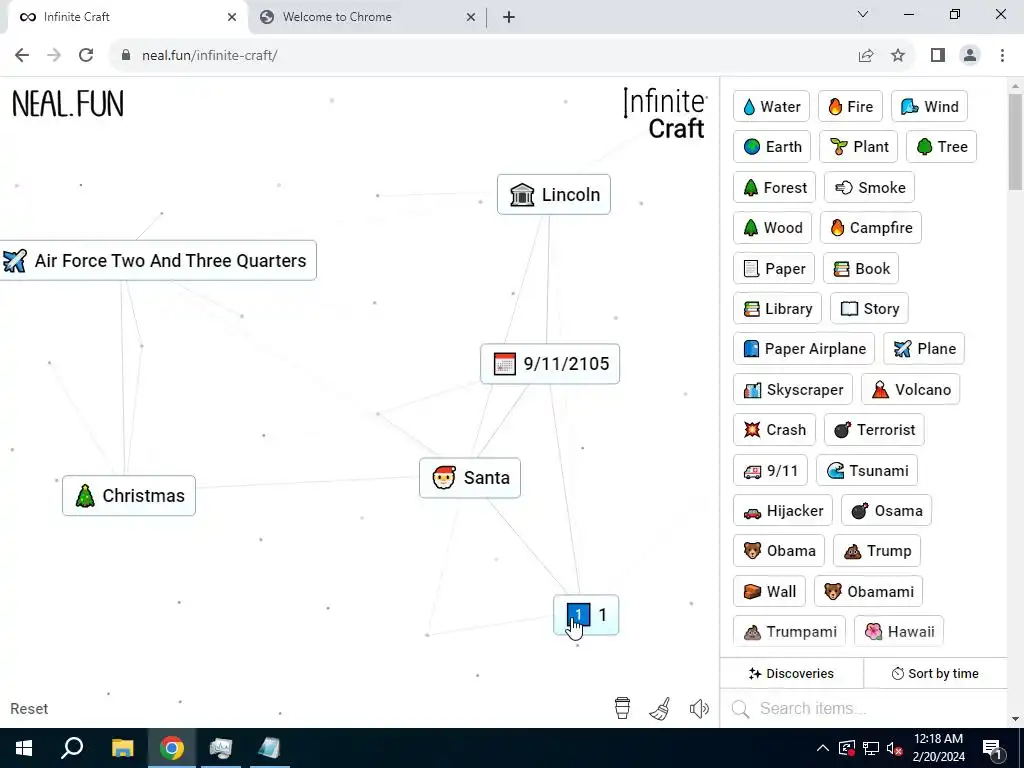Bookmark this page with the star
Viewport: 1024px width, 768px height.
click(898, 55)
